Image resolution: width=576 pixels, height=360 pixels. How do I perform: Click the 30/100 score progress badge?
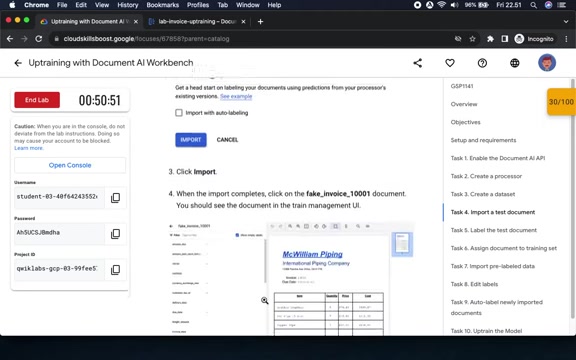coord(561,102)
